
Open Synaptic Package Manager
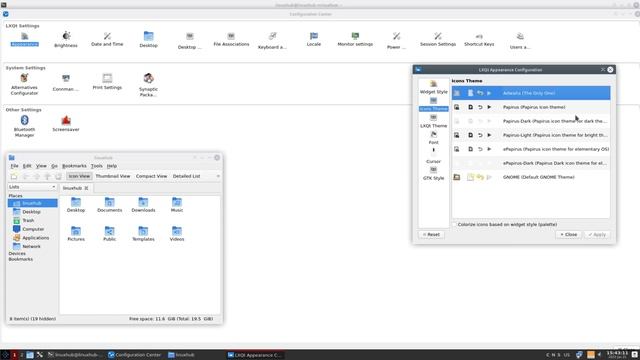coord(149,85)
